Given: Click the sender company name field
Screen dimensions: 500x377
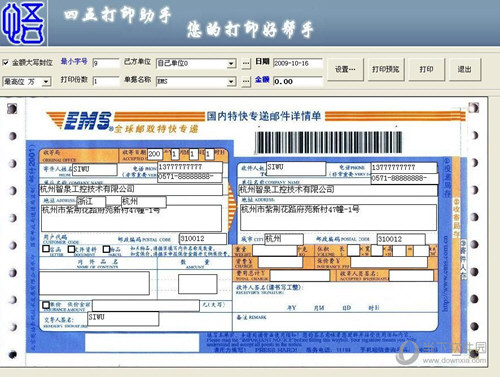Looking at the screenshot, I should (131, 190).
